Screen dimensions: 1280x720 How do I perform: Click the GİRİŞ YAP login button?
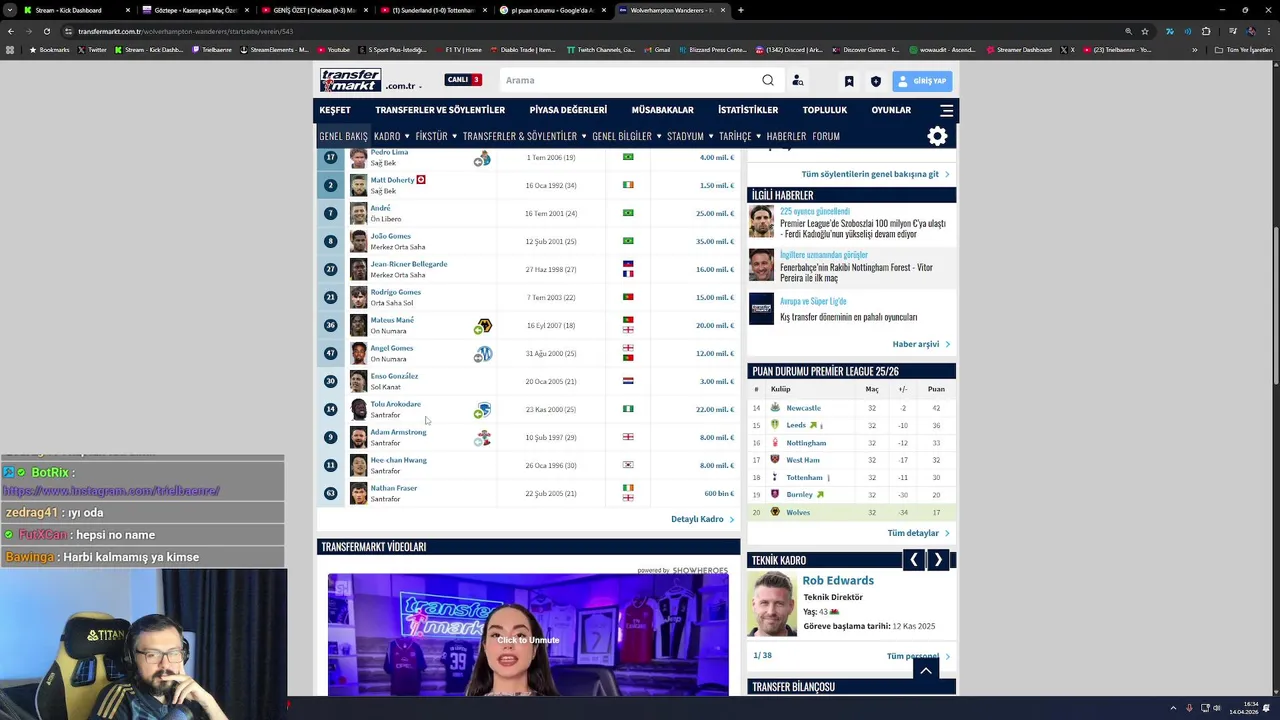point(922,81)
